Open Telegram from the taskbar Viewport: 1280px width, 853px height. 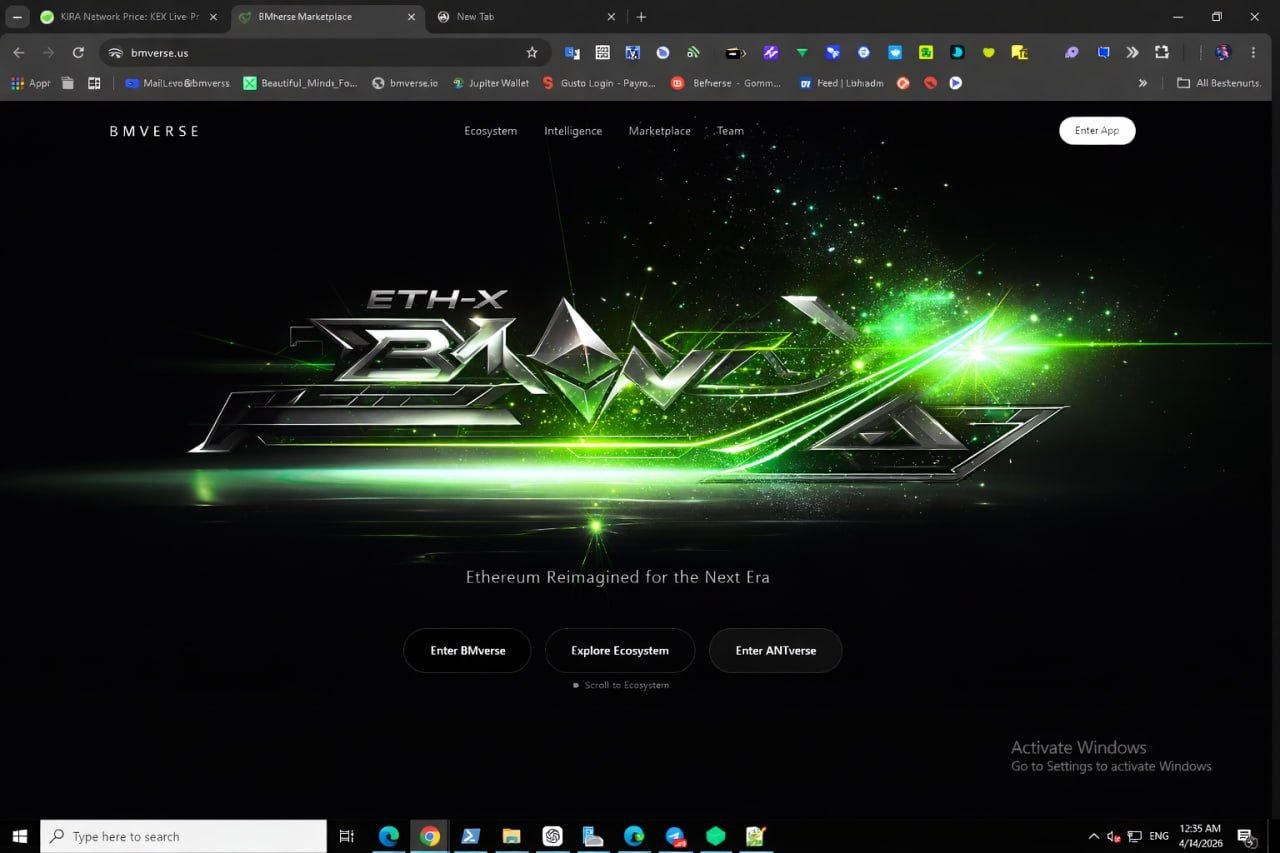(675, 836)
